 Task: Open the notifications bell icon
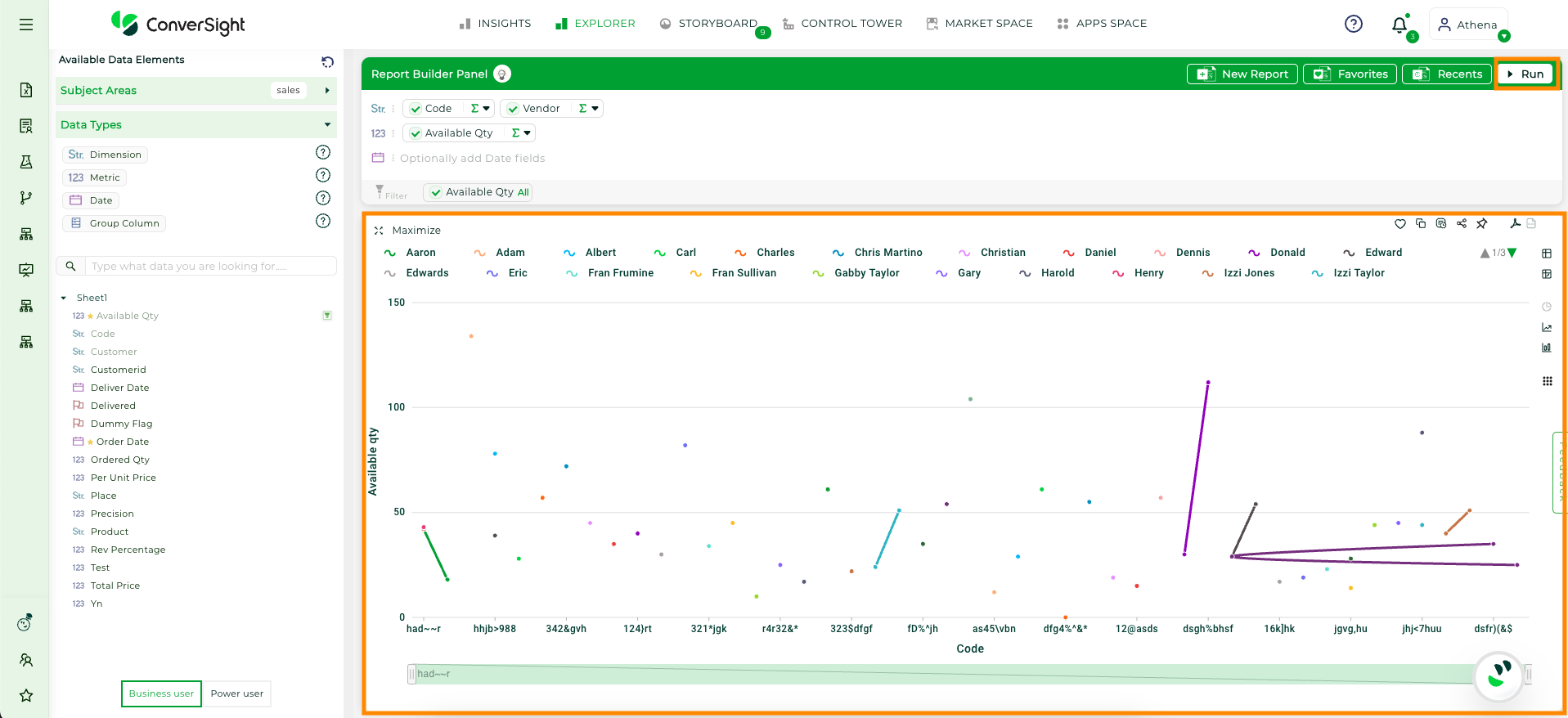click(1399, 25)
